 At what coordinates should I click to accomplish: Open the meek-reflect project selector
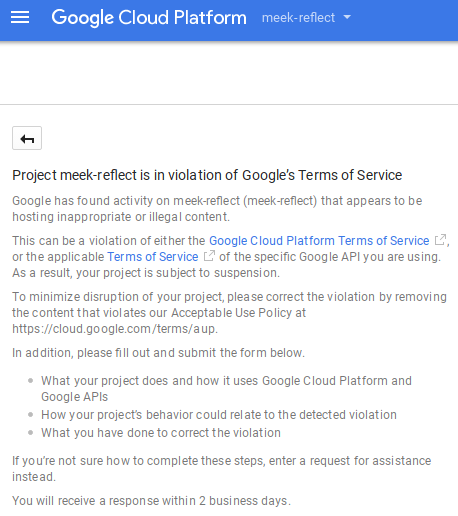click(x=306, y=17)
